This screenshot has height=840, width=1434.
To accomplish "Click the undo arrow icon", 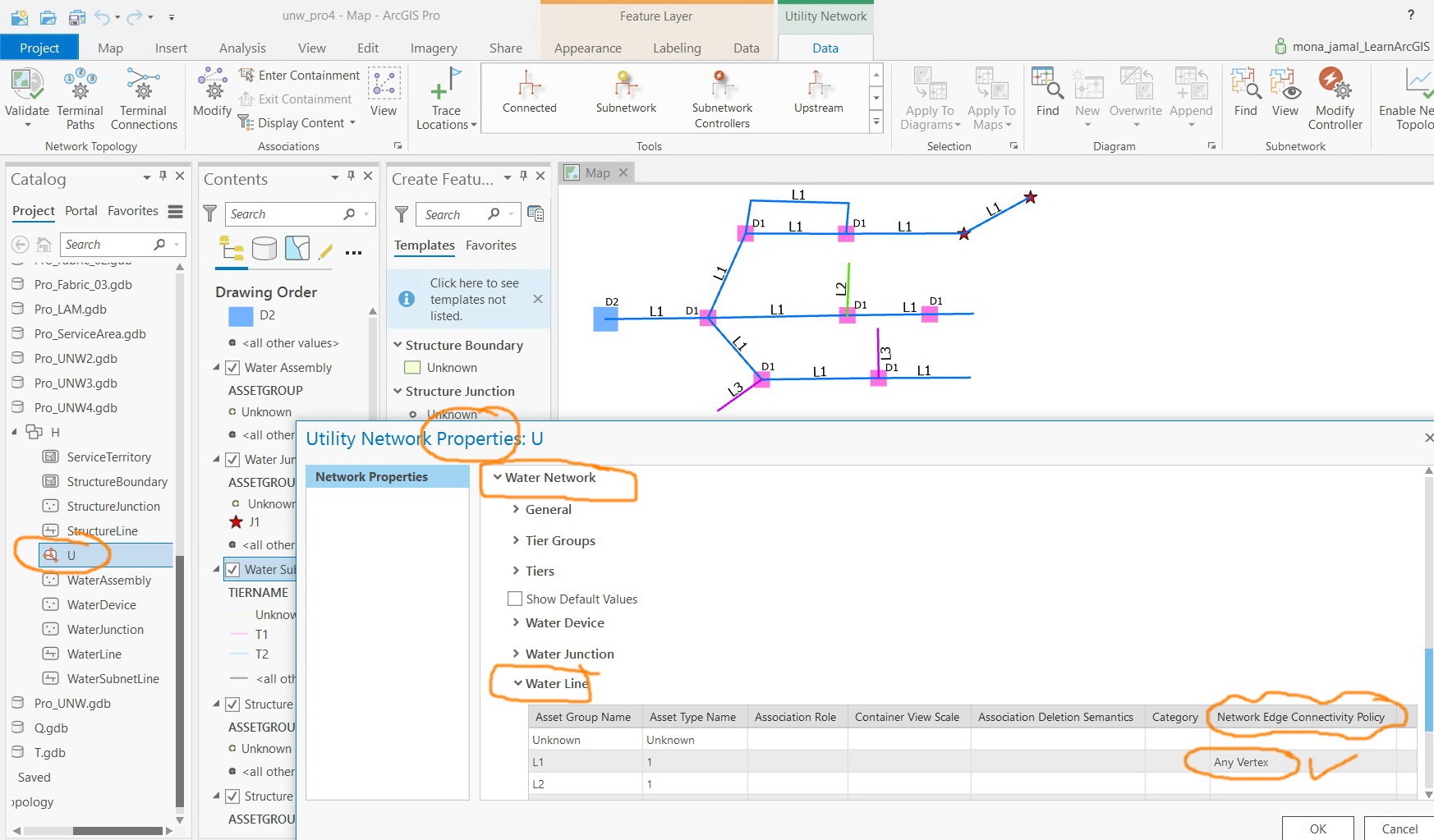I will tap(102, 16).
